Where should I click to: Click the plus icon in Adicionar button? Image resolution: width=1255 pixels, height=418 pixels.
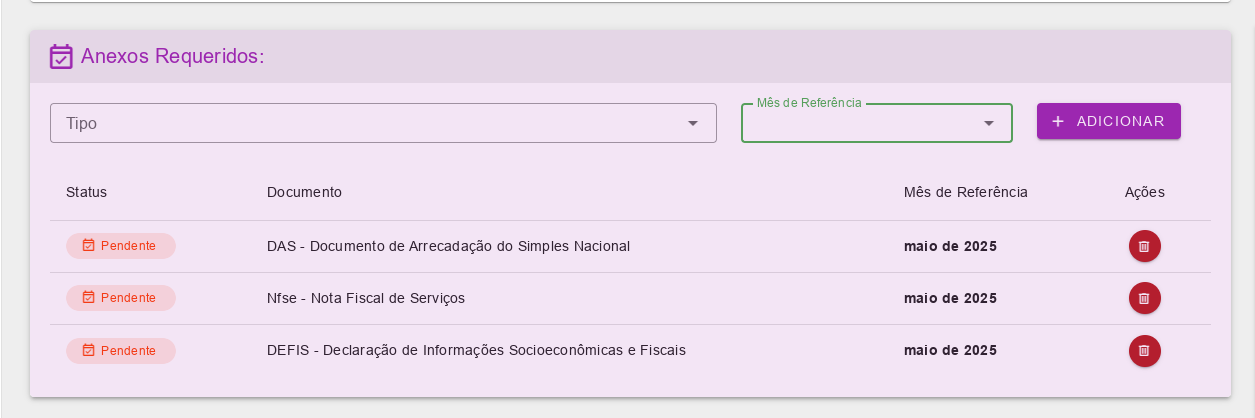(x=1058, y=121)
